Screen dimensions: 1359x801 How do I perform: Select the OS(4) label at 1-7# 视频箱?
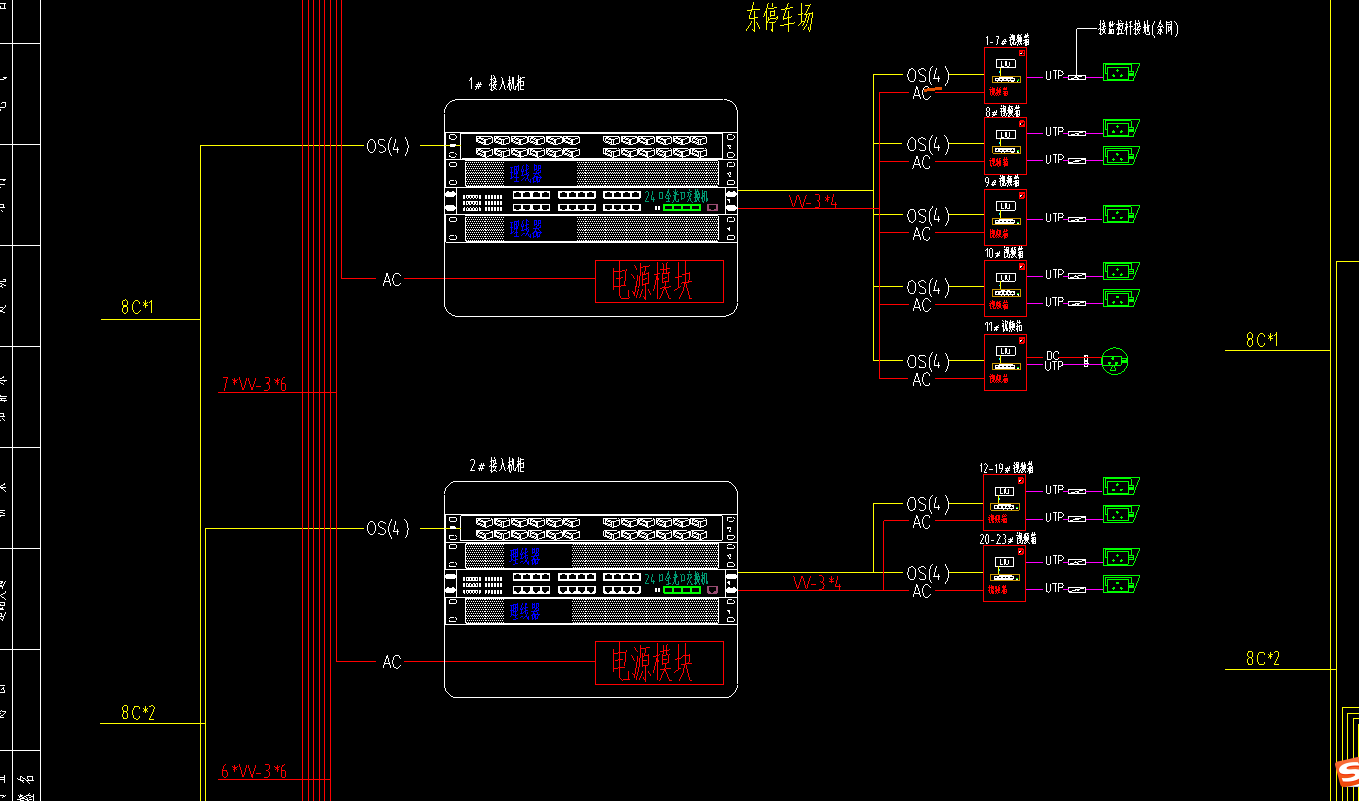click(x=928, y=75)
